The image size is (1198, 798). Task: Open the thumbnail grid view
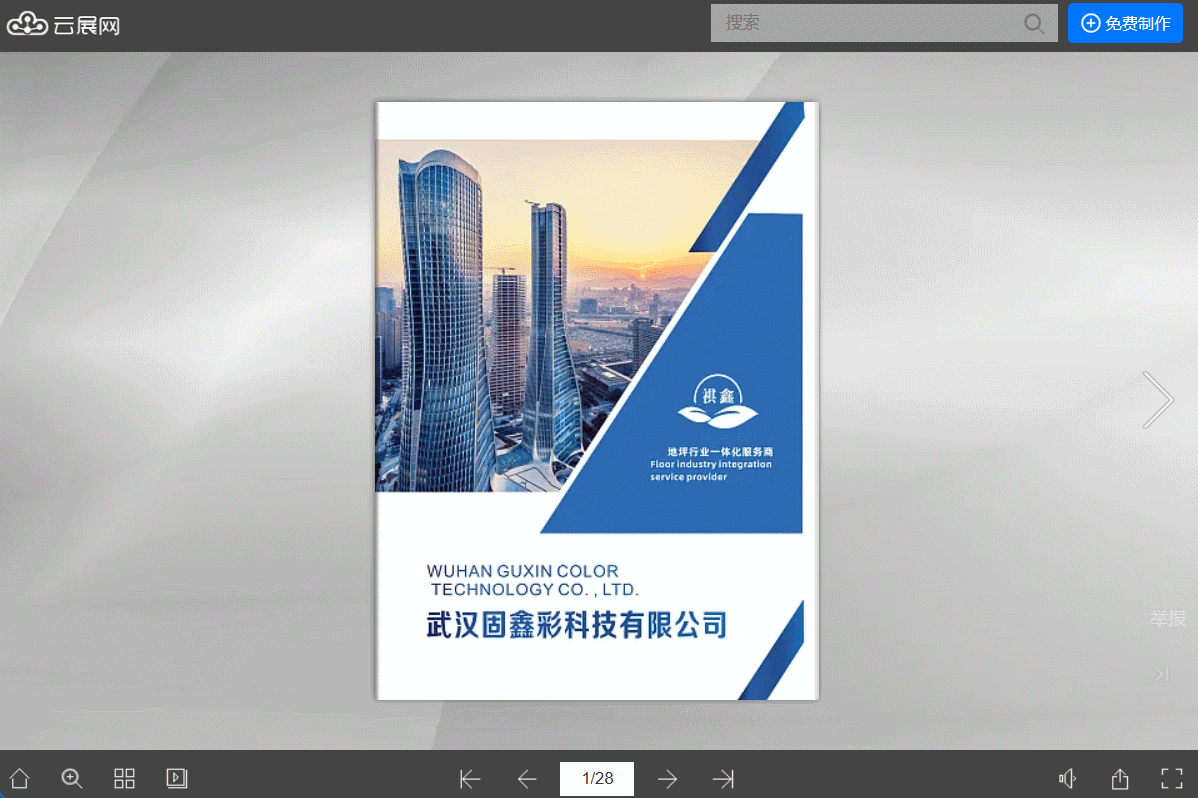tap(124, 778)
